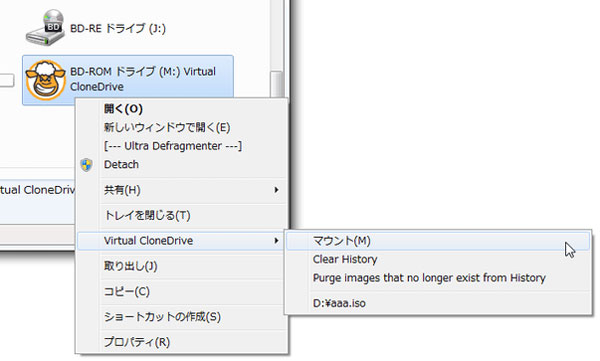Click the UAC shield icon beside Detach
The image size is (600, 361).
pyautogui.click(x=87, y=165)
